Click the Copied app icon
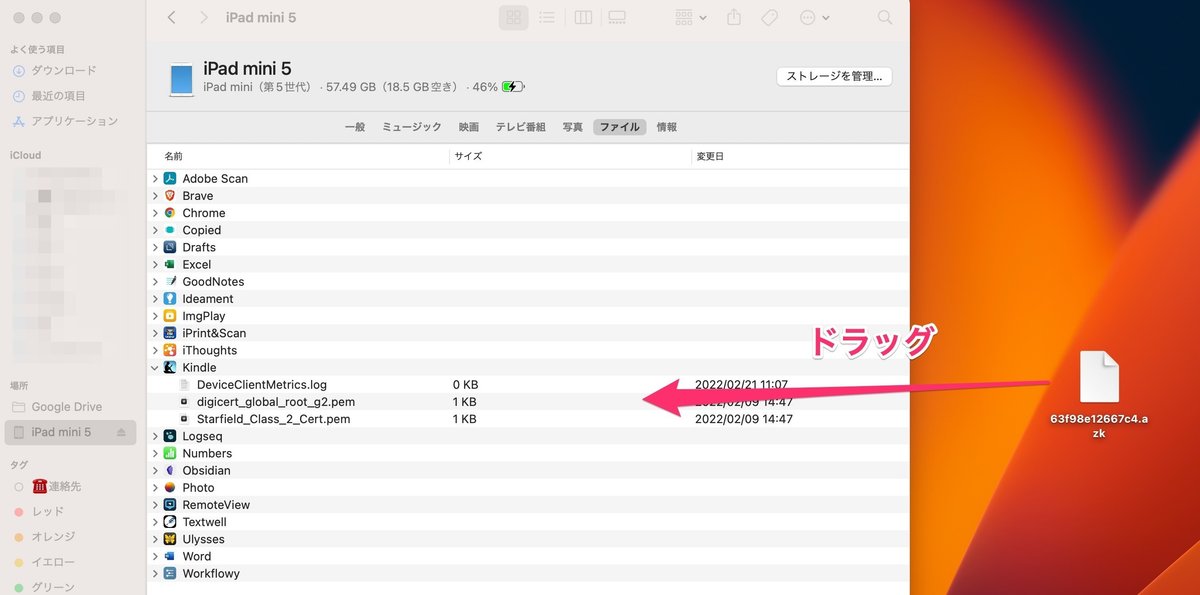 [170, 230]
